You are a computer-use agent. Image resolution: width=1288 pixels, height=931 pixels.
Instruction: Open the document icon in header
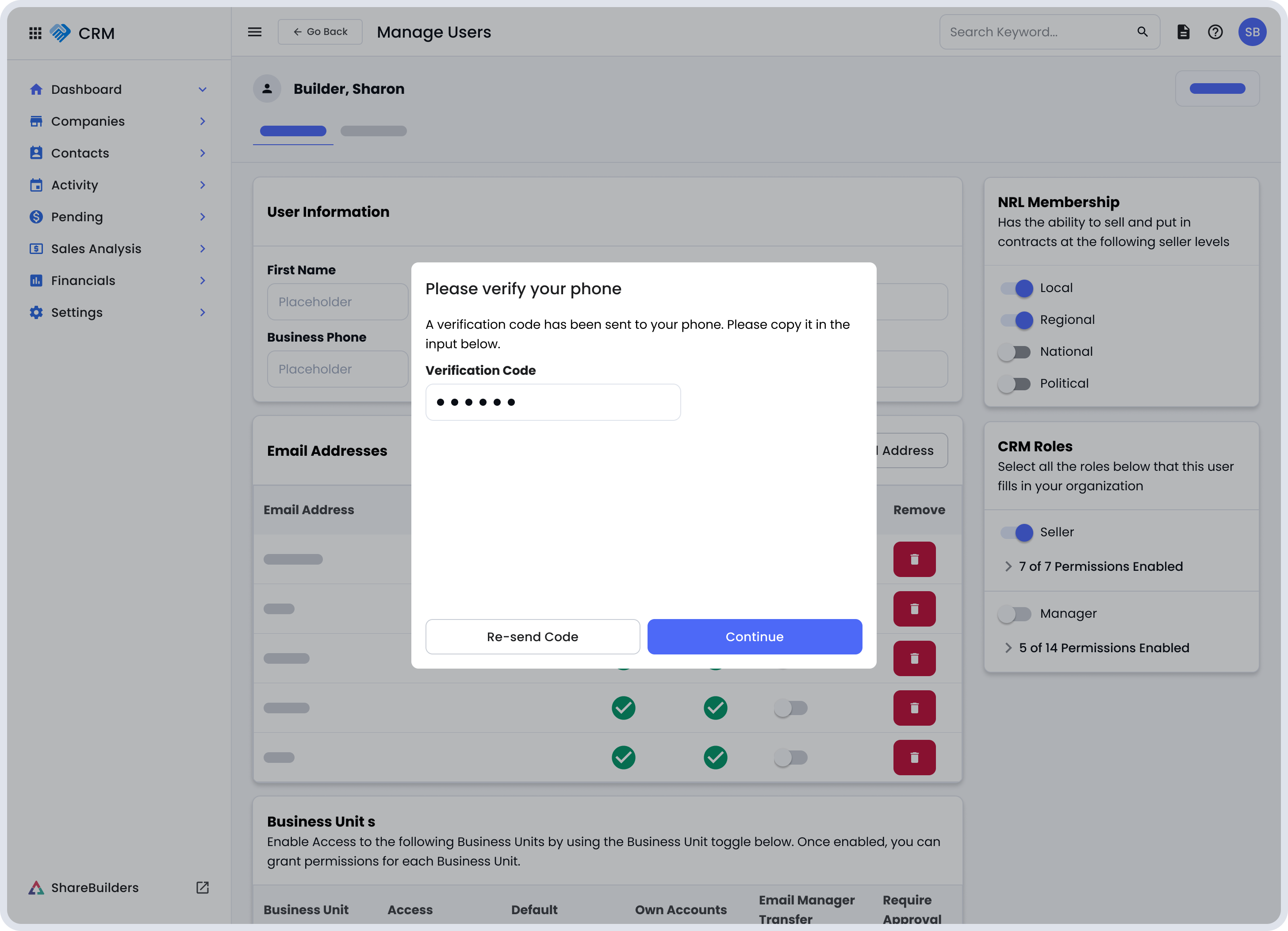point(1184,32)
